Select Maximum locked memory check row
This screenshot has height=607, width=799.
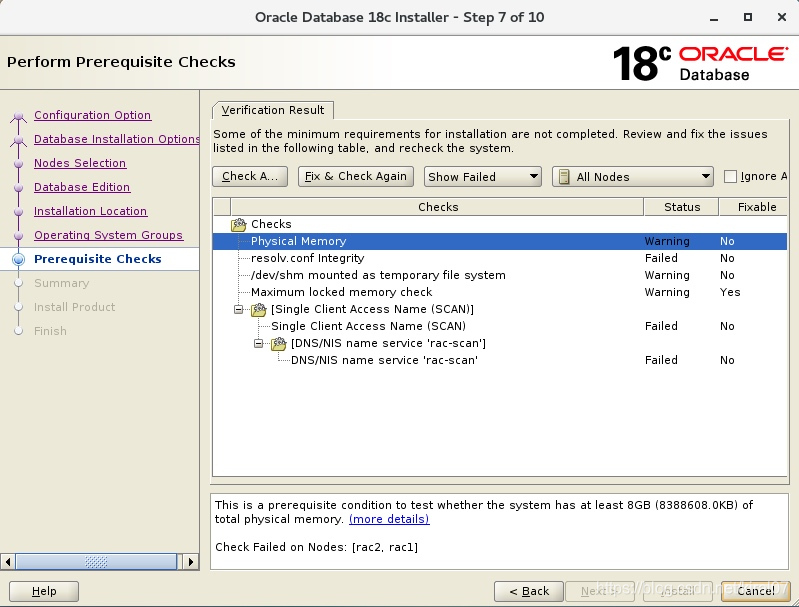coord(499,292)
